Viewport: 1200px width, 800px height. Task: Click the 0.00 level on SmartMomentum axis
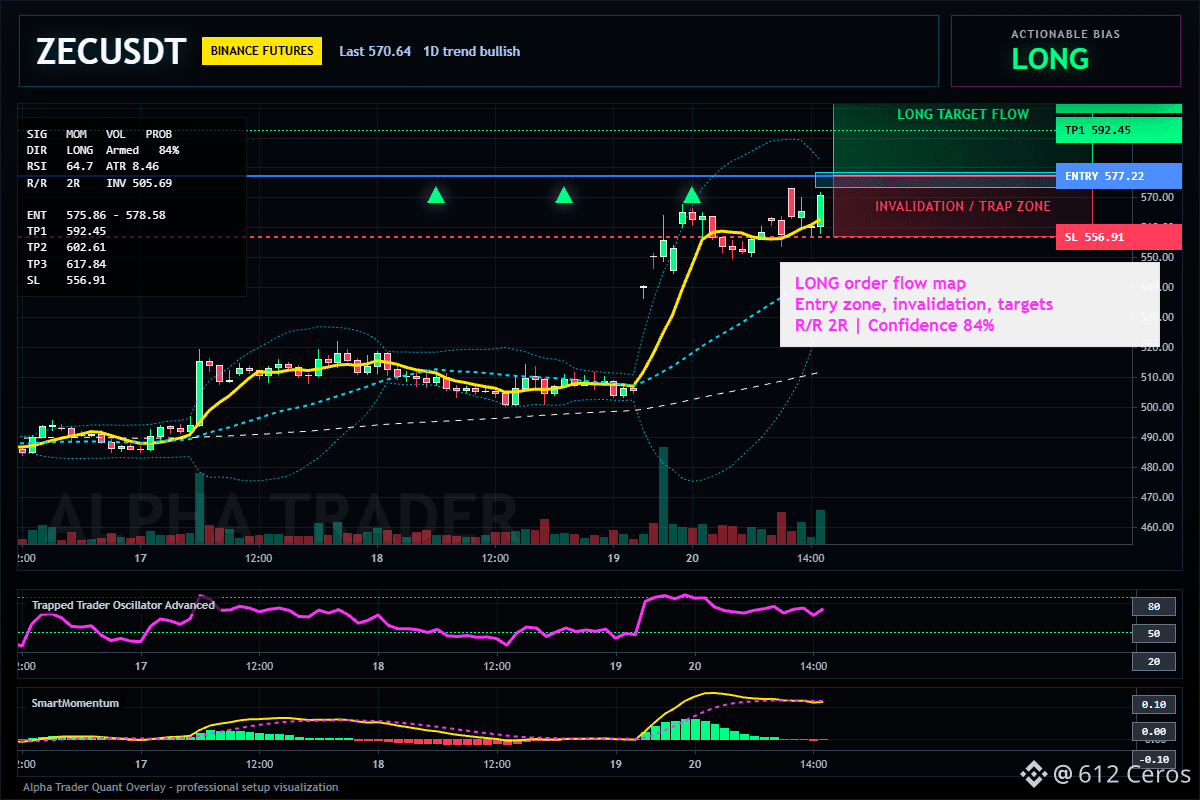[x=1153, y=732]
